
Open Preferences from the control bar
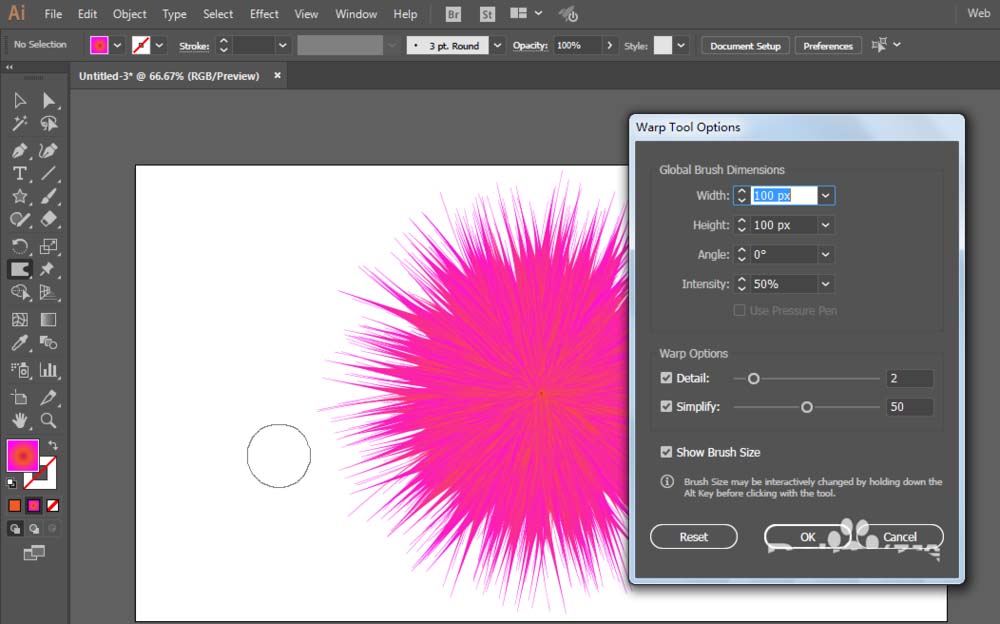coord(828,46)
